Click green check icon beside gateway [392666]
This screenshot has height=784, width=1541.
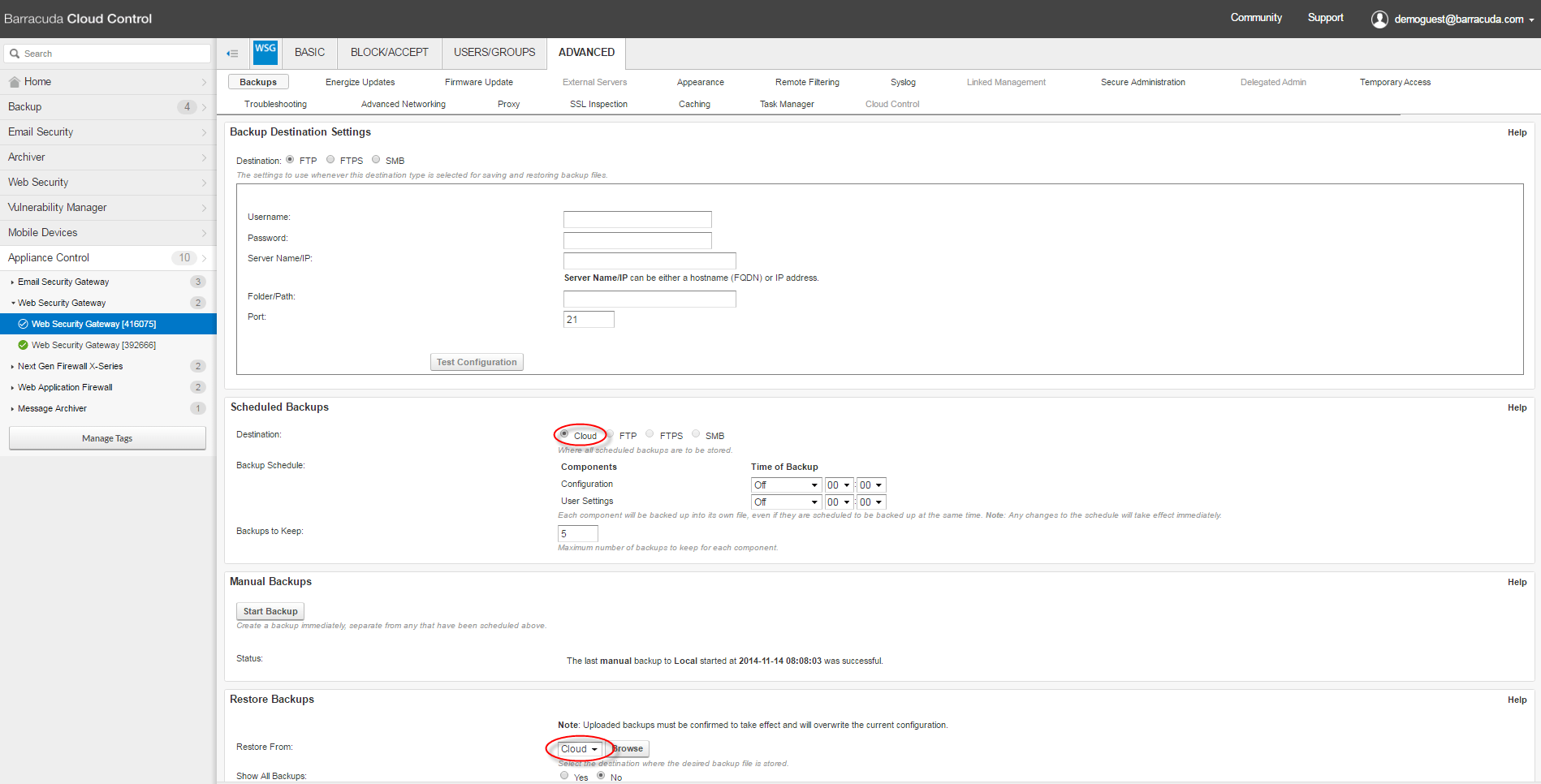pos(24,345)
